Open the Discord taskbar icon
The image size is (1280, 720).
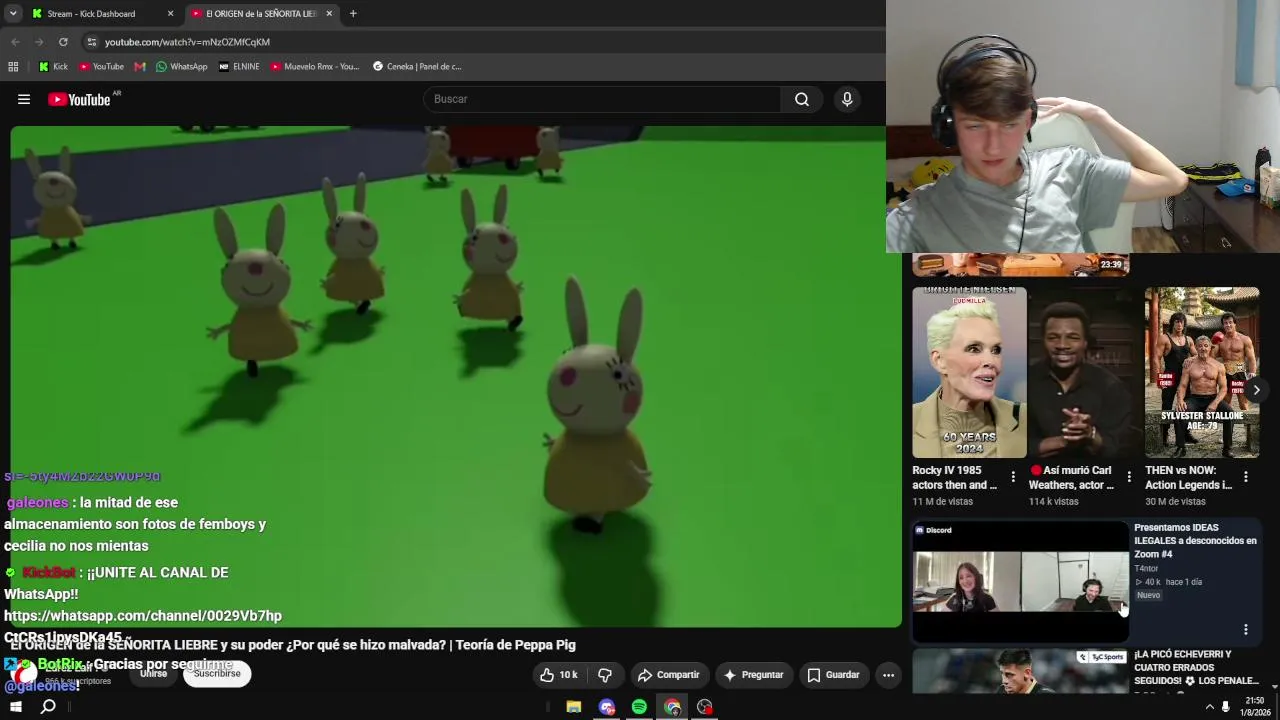point(606,707)
